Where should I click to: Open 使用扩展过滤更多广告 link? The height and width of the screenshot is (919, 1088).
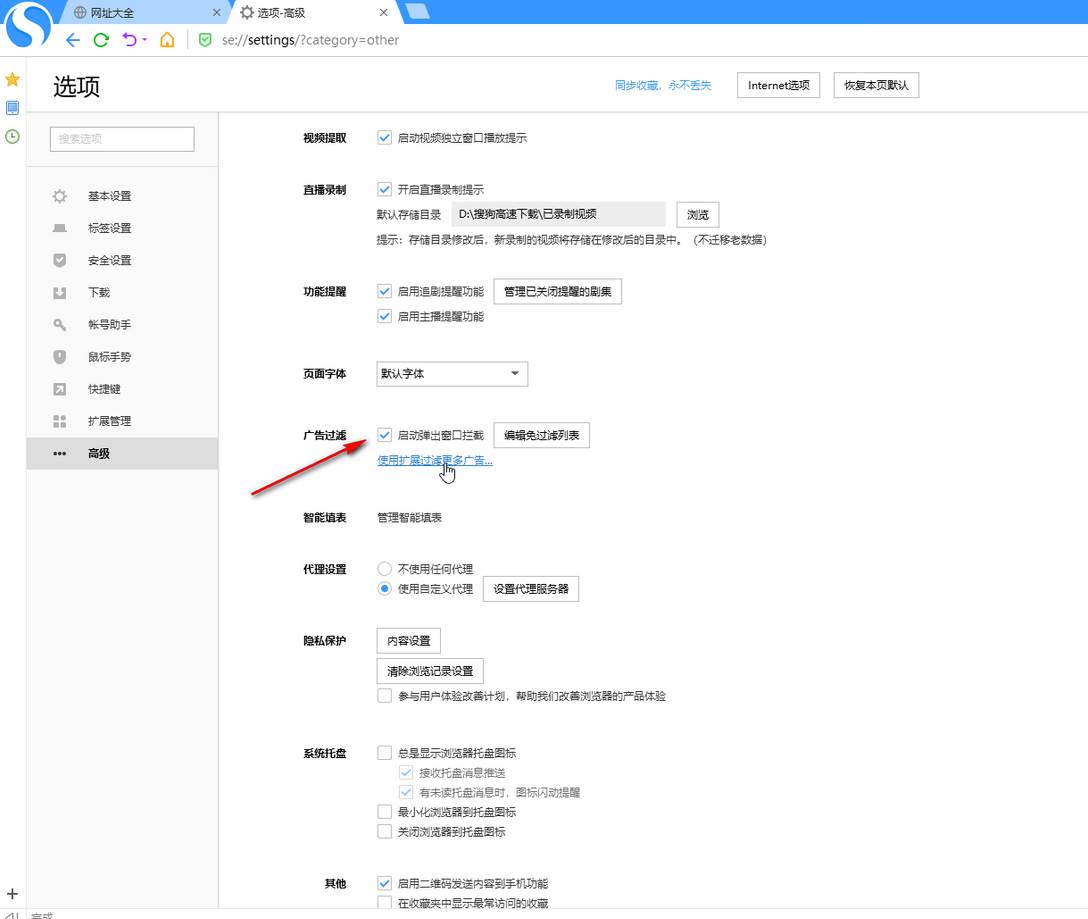click(x=435, y=460)
